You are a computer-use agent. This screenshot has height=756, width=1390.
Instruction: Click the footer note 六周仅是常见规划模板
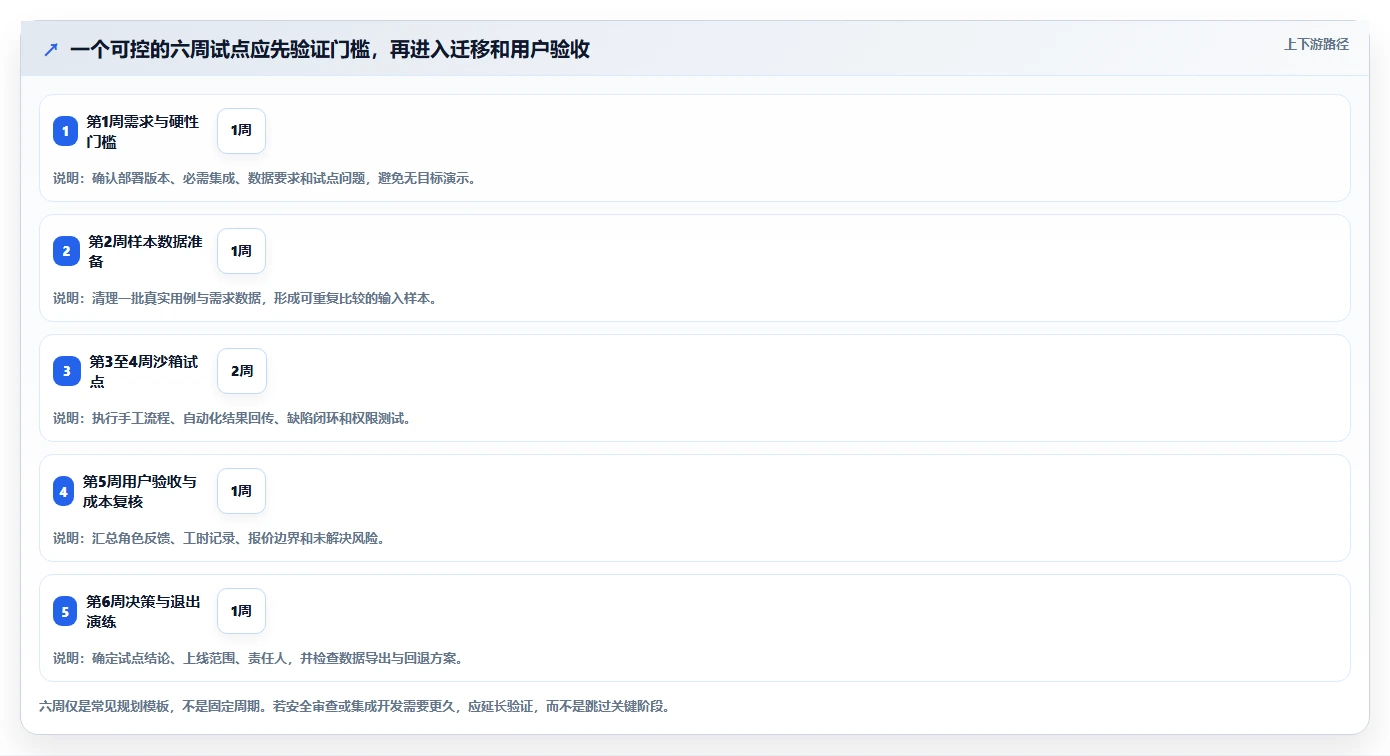354,706
